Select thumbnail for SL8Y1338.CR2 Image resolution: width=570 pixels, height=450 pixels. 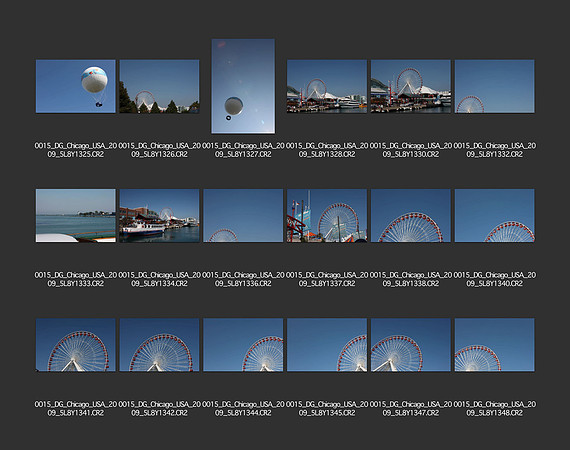click(411, 215)
